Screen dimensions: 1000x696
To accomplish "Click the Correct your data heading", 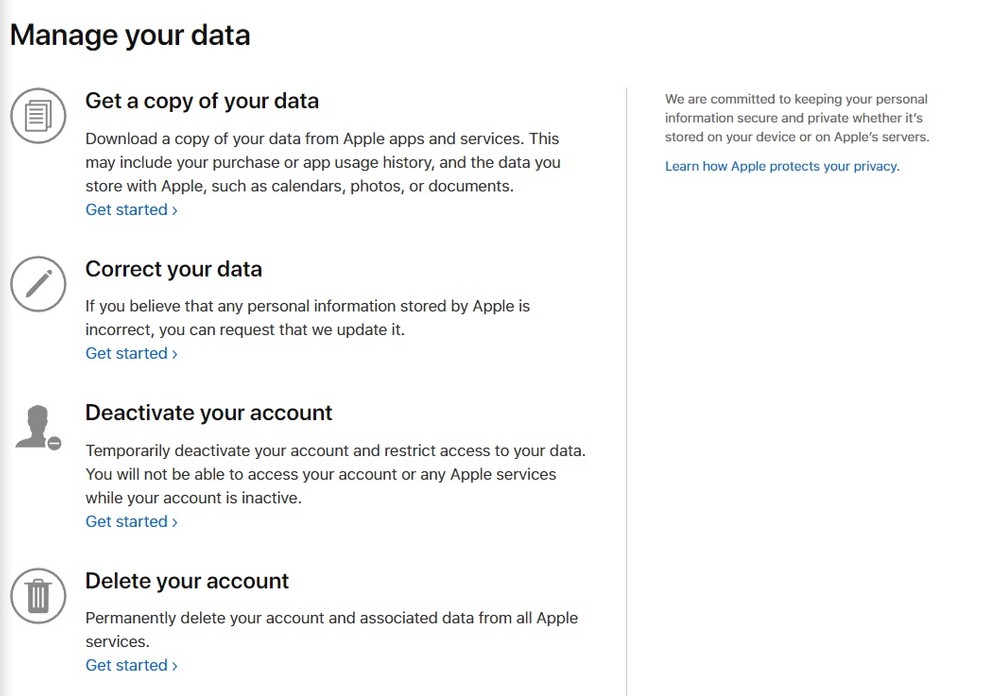I will [x=173, y=269].
